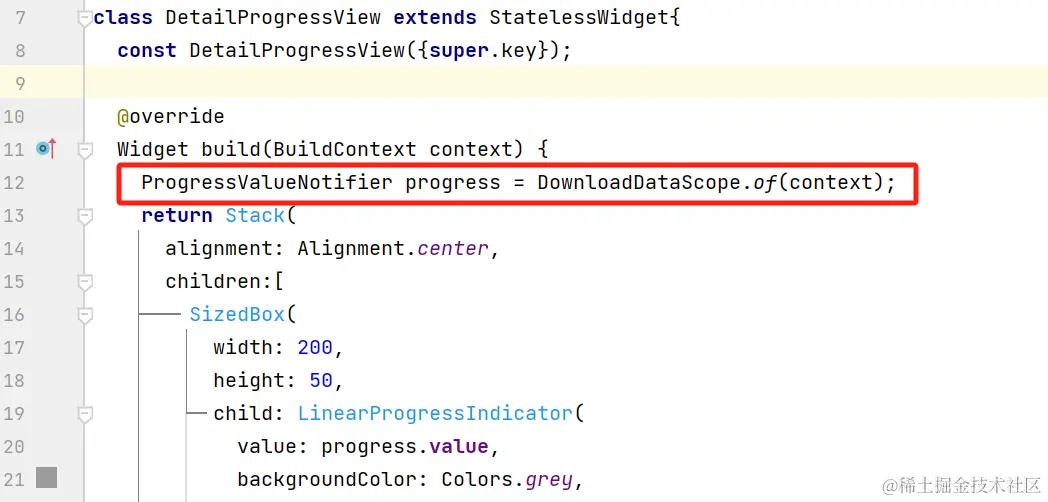1048x502 pixels.
Task: Click line number 9 in the gutter
Action: pyautogui.click(x=20, y=83)
